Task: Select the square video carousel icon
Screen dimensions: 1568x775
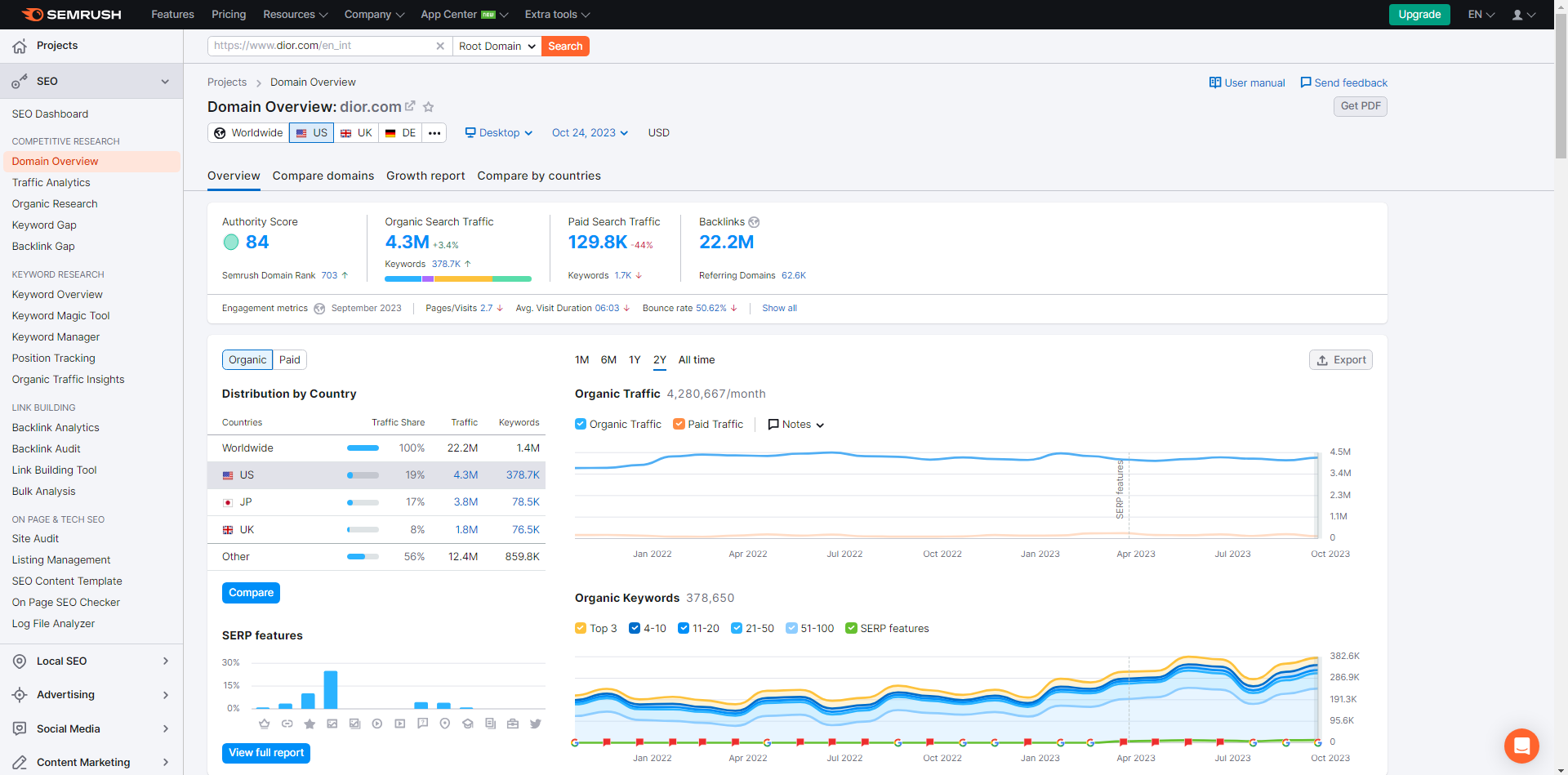Action: (x=399, y=724)
